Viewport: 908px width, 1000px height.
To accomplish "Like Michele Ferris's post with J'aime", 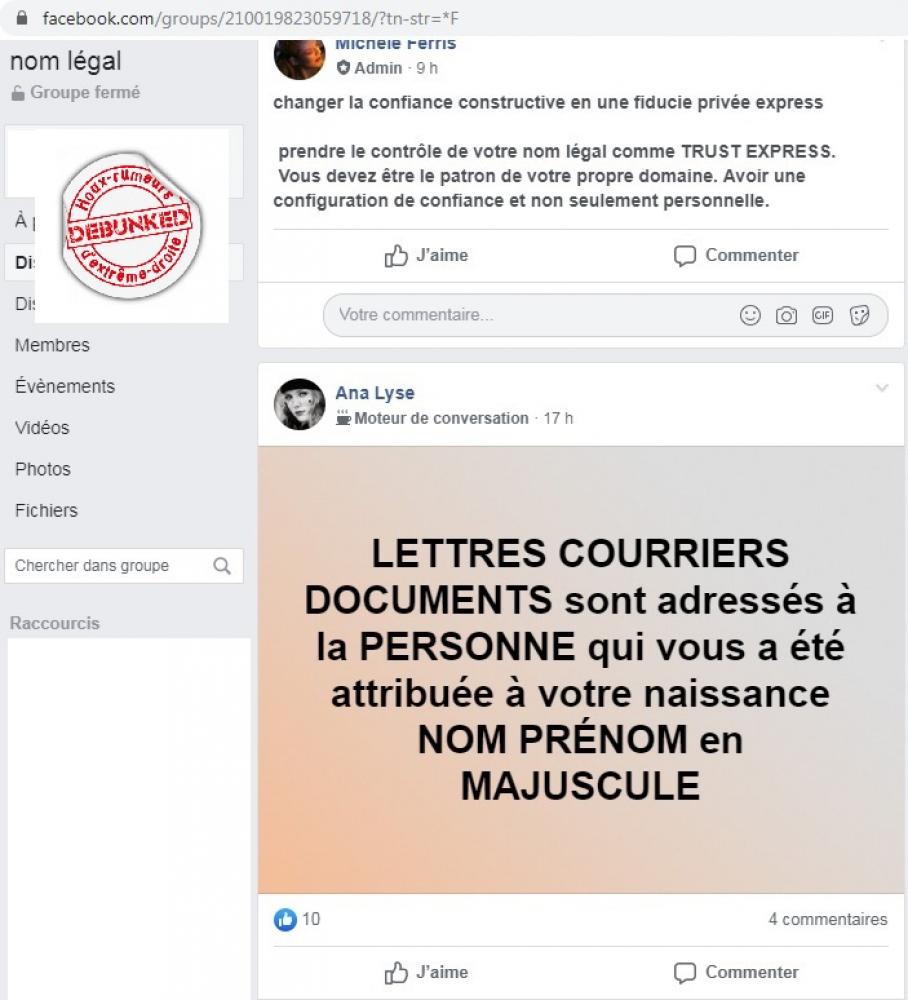I will (x=426, y=255).
